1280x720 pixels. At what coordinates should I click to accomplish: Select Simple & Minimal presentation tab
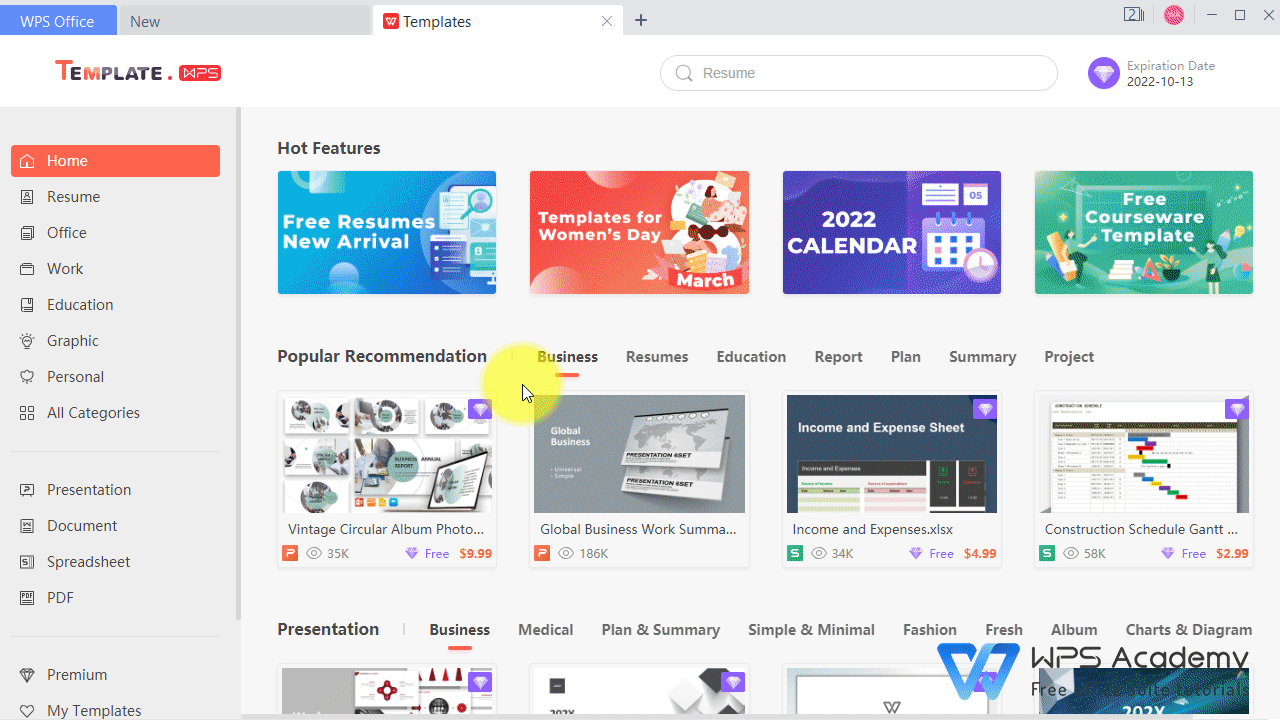(811, 630)
